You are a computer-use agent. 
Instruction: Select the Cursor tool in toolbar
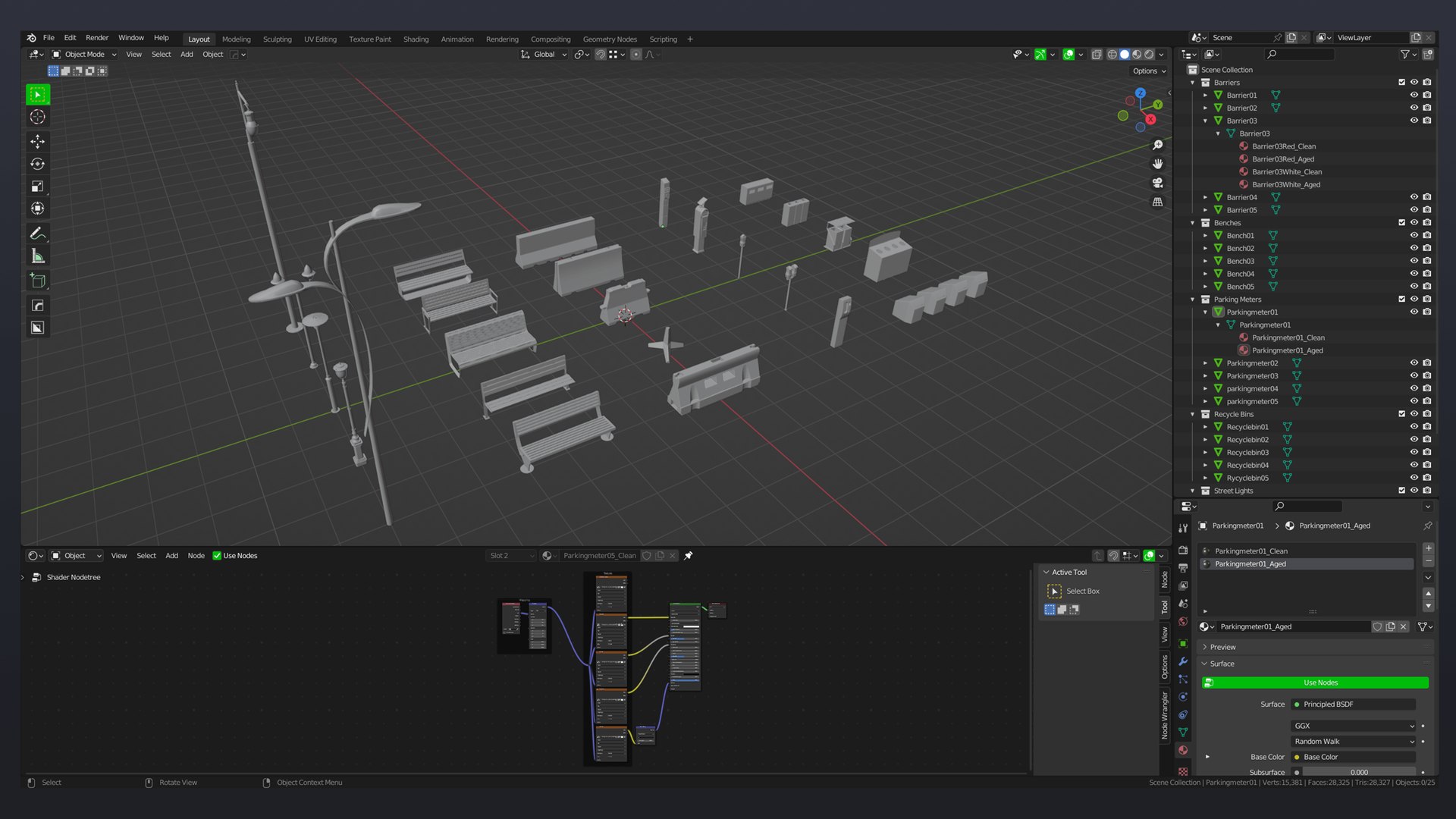[37, 117]
